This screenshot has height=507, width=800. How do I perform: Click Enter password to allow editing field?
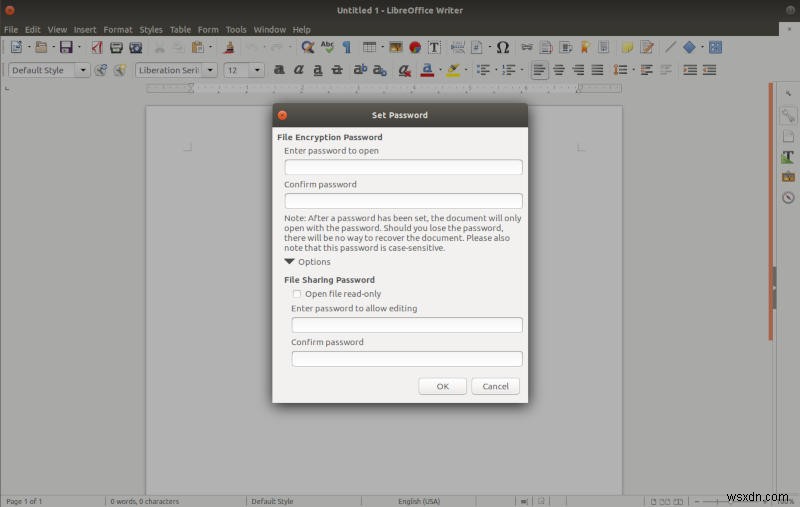tap(407, 325)
